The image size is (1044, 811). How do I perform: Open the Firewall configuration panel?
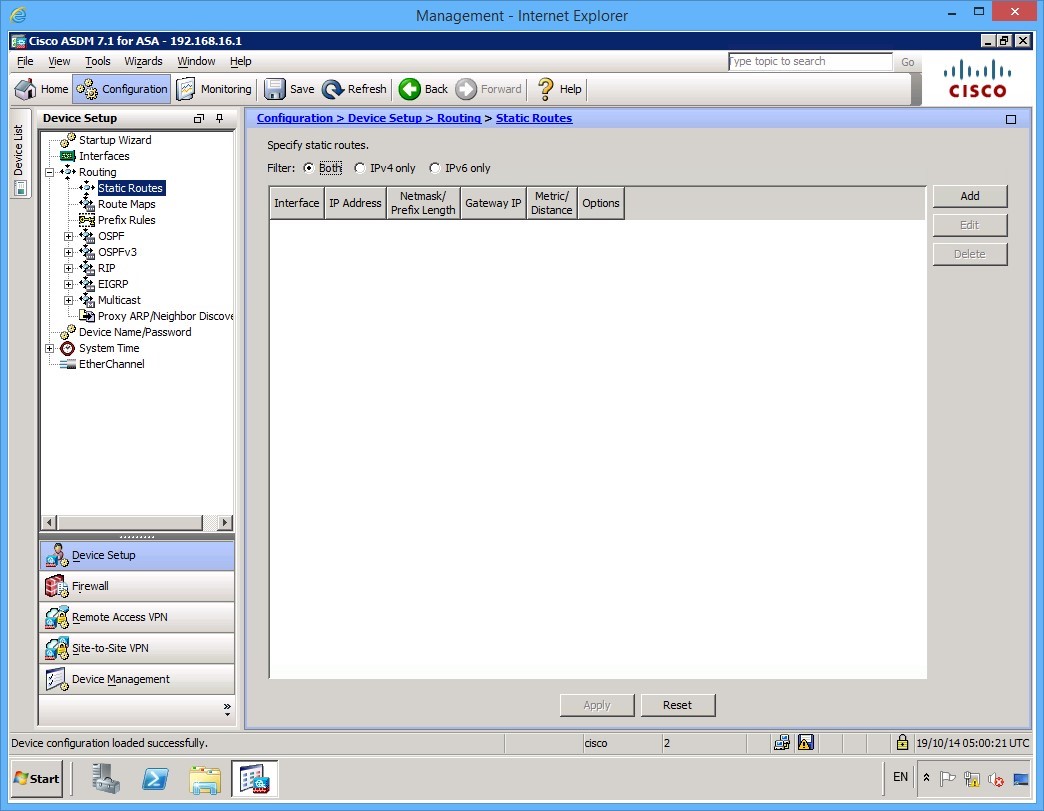[89, 585]
